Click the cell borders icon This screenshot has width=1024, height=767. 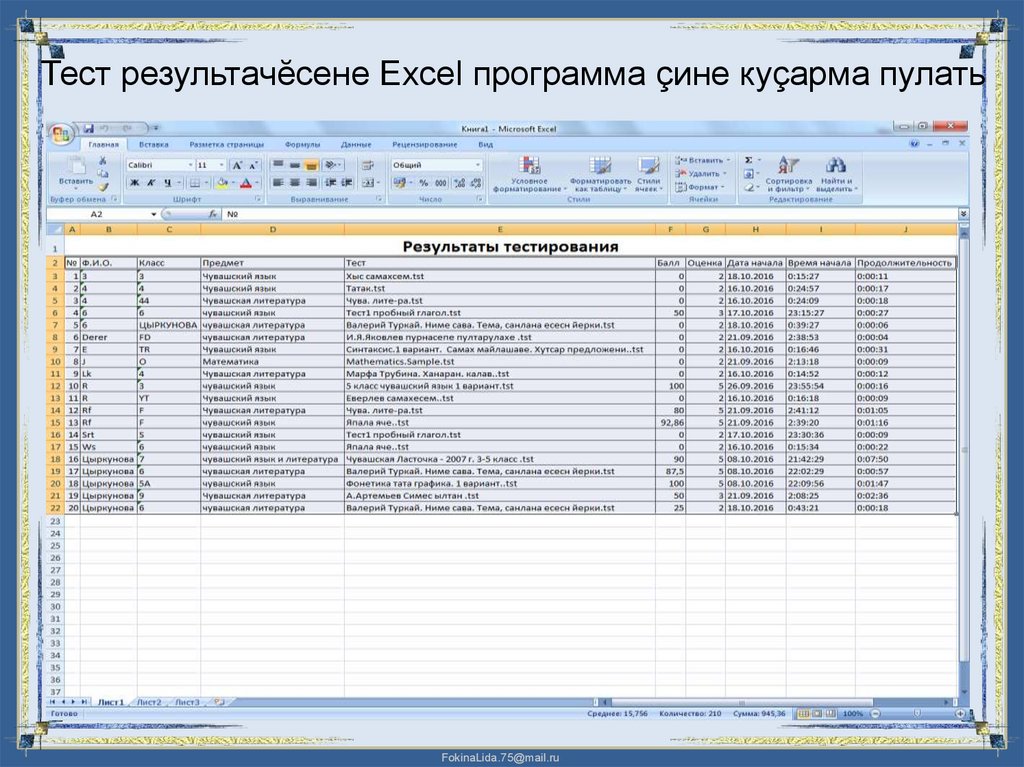(195, 183)
